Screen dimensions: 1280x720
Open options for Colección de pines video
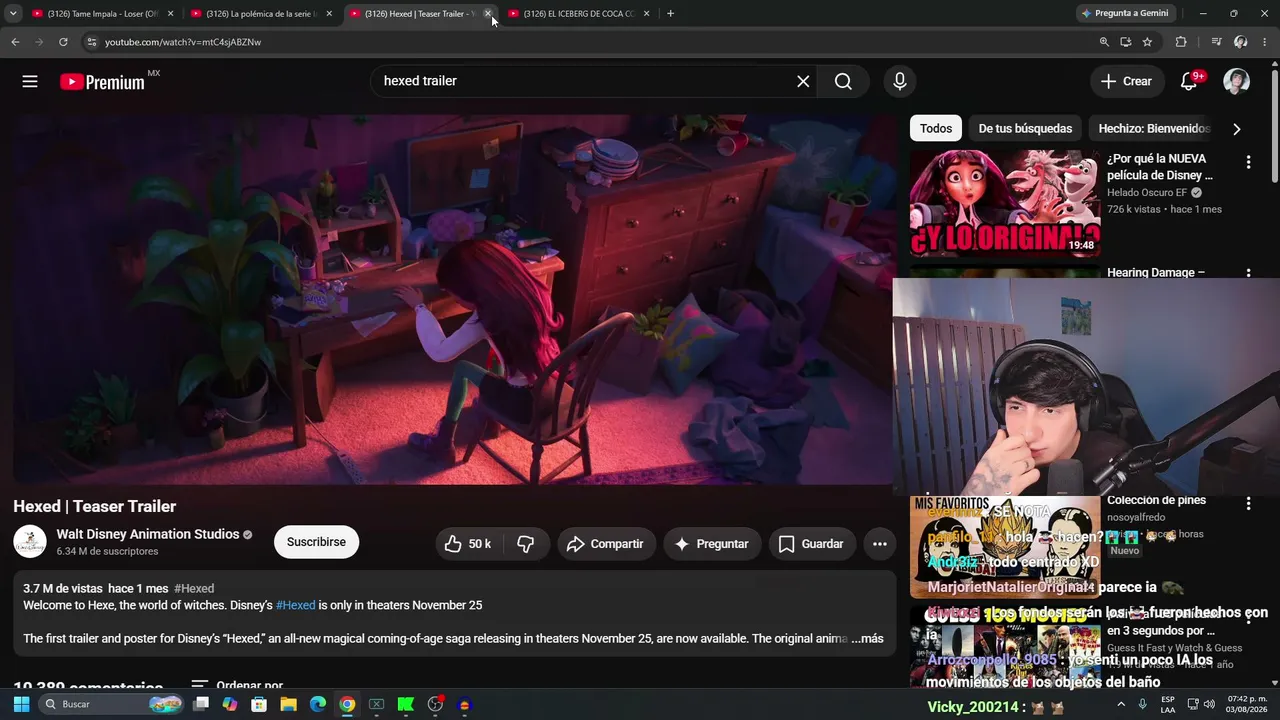[1248, 504]
